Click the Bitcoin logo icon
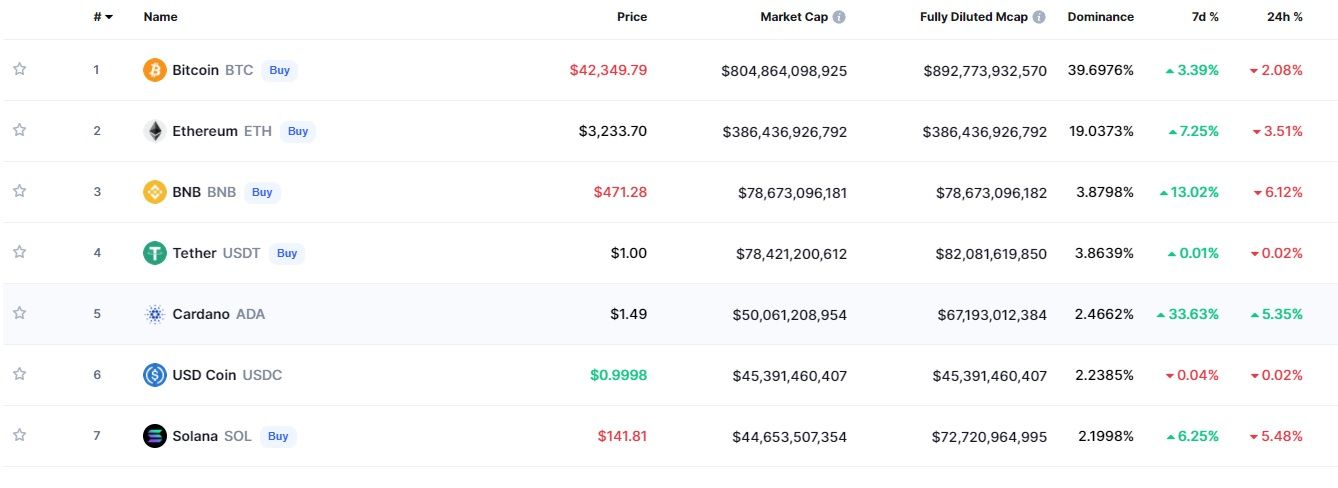 point(155,70)
